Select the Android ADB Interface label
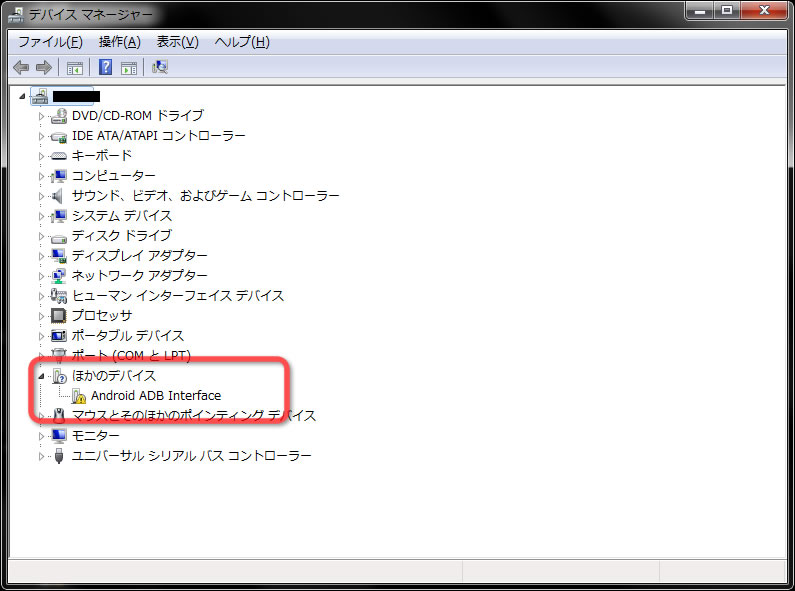 coord(156,395)
